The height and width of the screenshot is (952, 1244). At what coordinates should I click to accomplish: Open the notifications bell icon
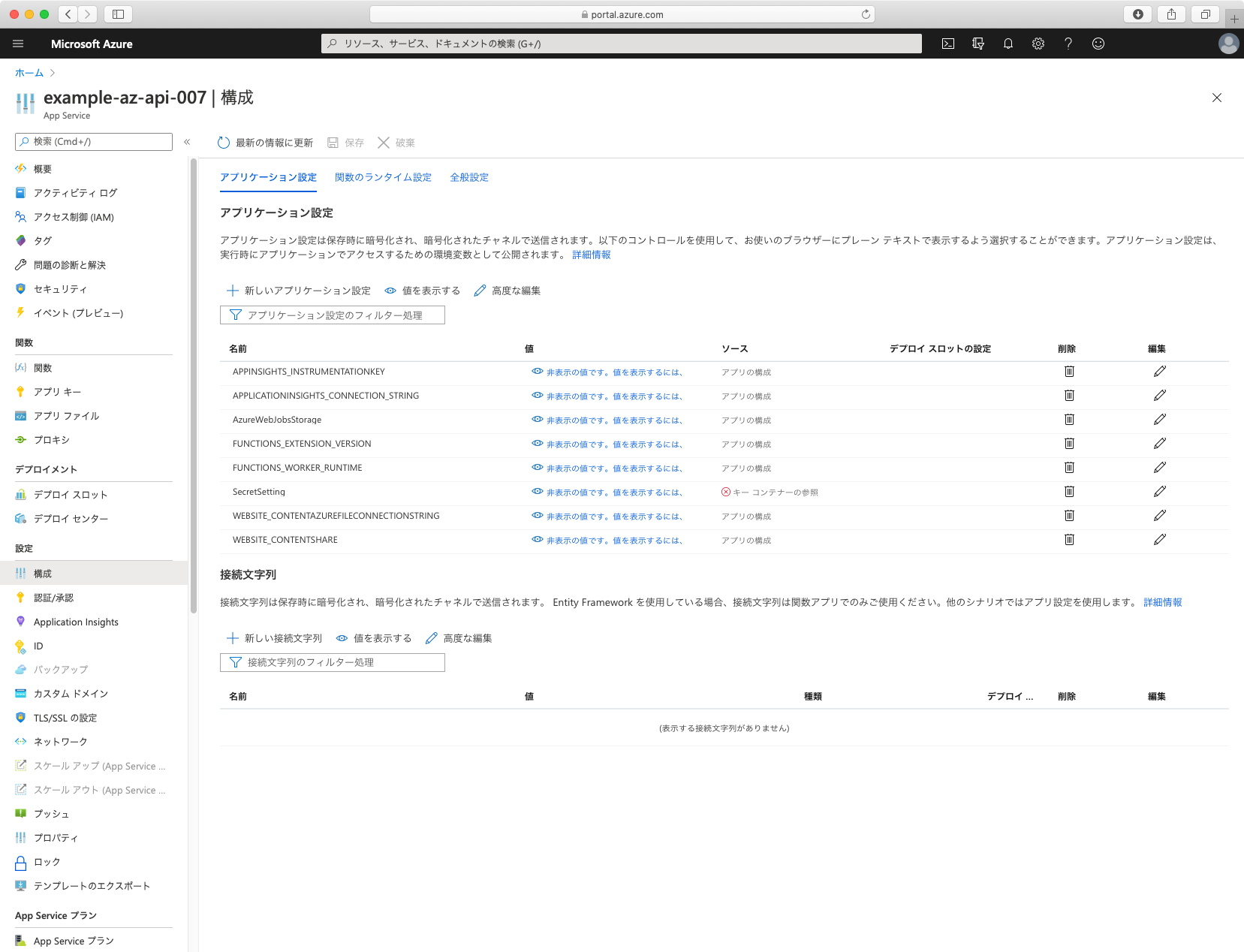click(1008, 44)
